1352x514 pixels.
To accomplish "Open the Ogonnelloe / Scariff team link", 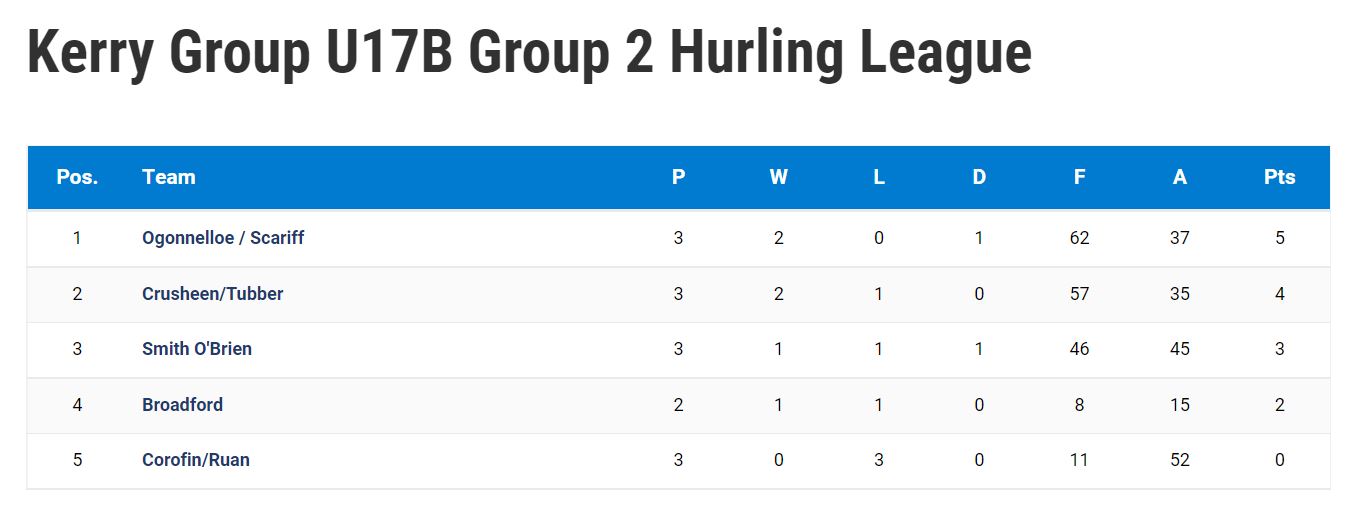I will [x=223, y=238].
